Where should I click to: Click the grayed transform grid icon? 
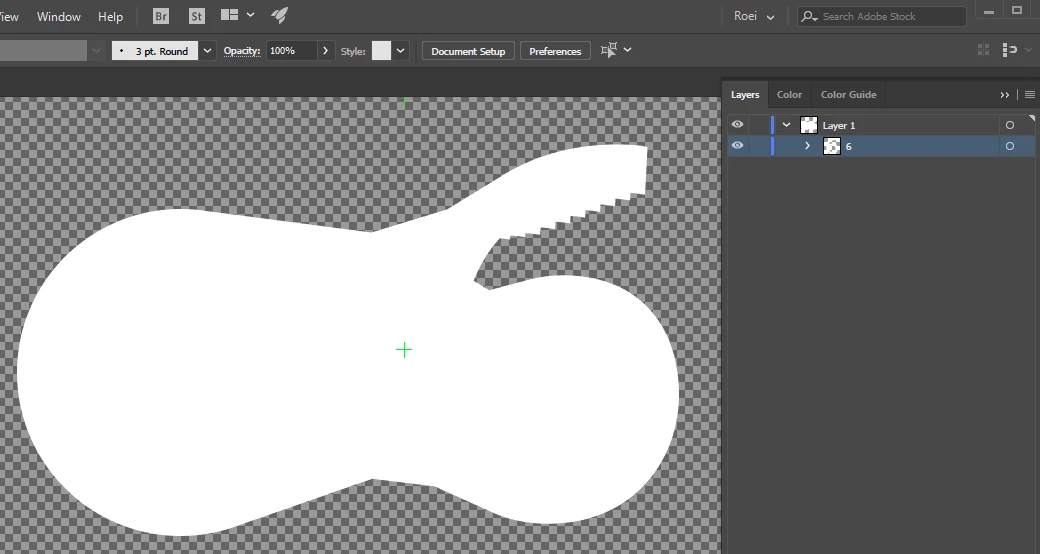point(984,50)
